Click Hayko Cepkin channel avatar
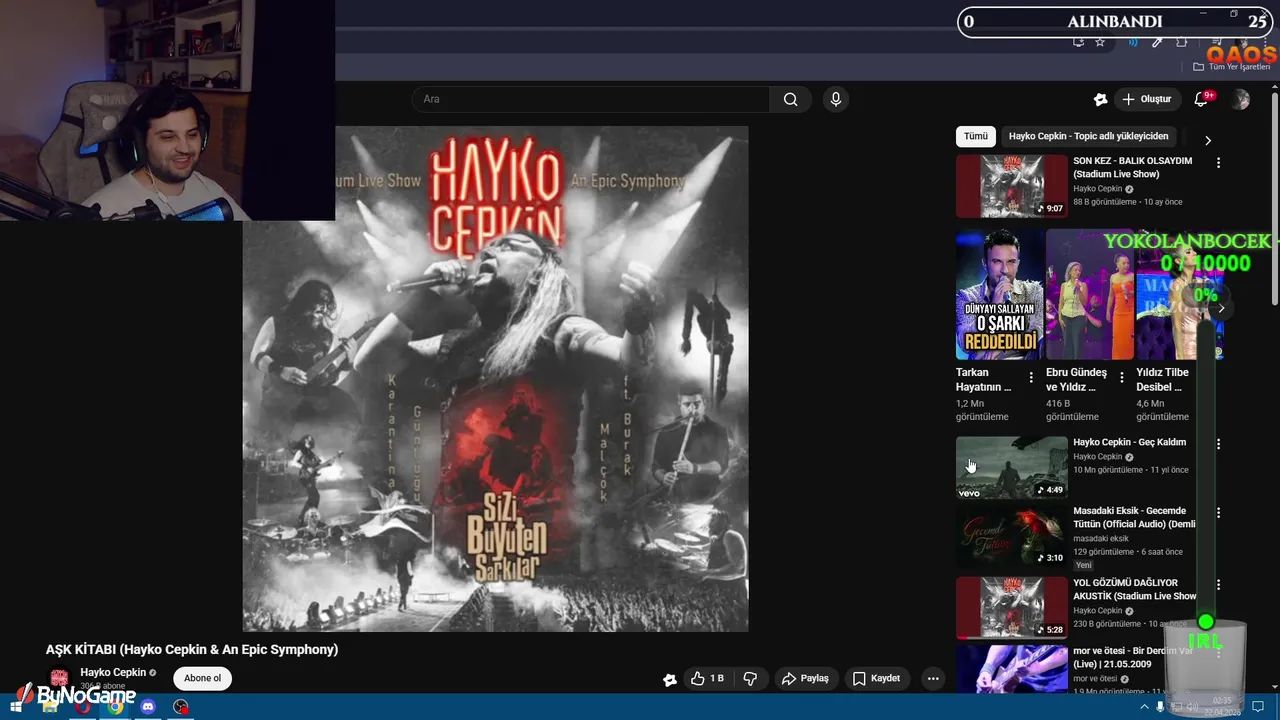Screen dimensions: 1280x720 tap(60, 679)
